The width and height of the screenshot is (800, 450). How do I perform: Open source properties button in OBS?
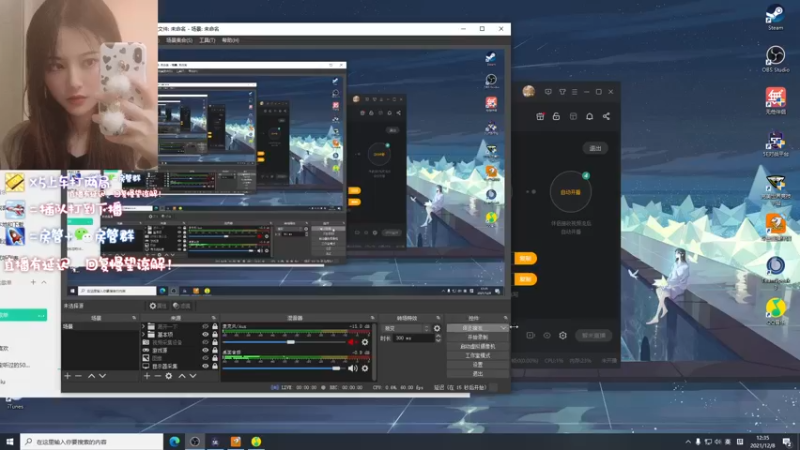[158, 306]
